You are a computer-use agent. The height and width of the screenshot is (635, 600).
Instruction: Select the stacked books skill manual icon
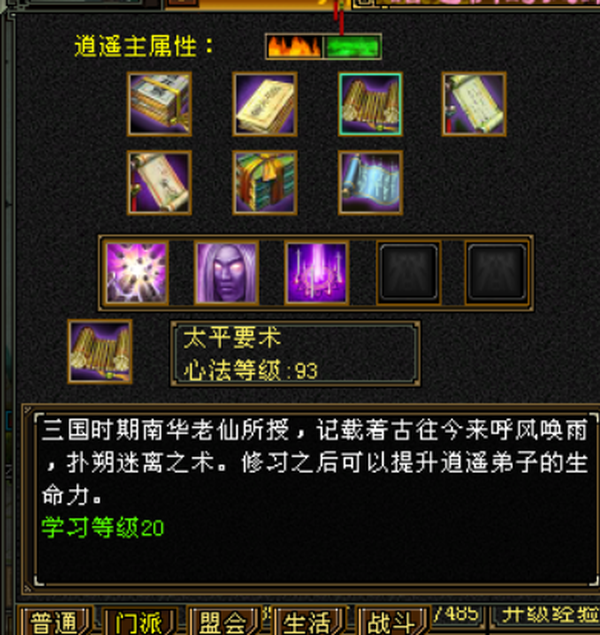coord(159,104)
